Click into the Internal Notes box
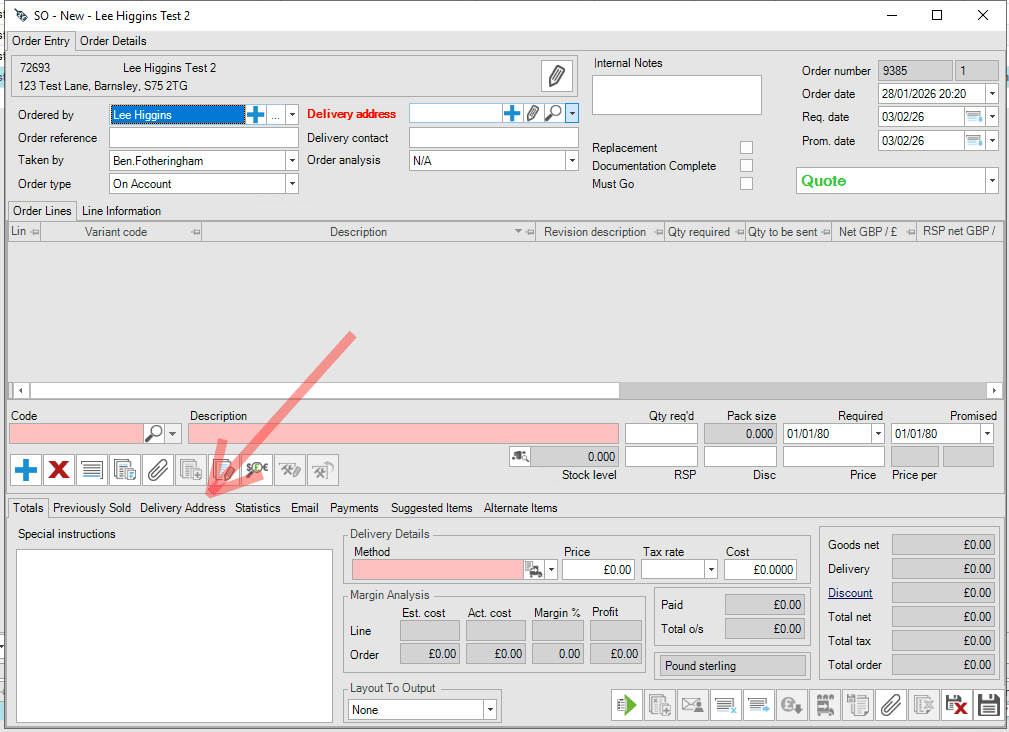 tap(676, 95)
